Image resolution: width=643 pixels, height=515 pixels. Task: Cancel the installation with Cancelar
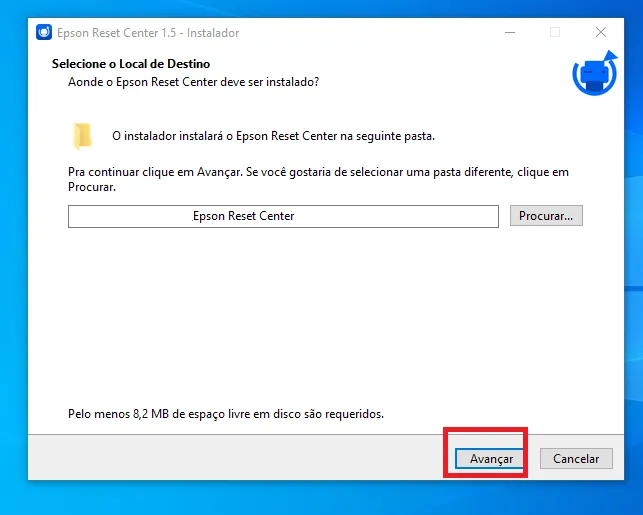point(576,458)
